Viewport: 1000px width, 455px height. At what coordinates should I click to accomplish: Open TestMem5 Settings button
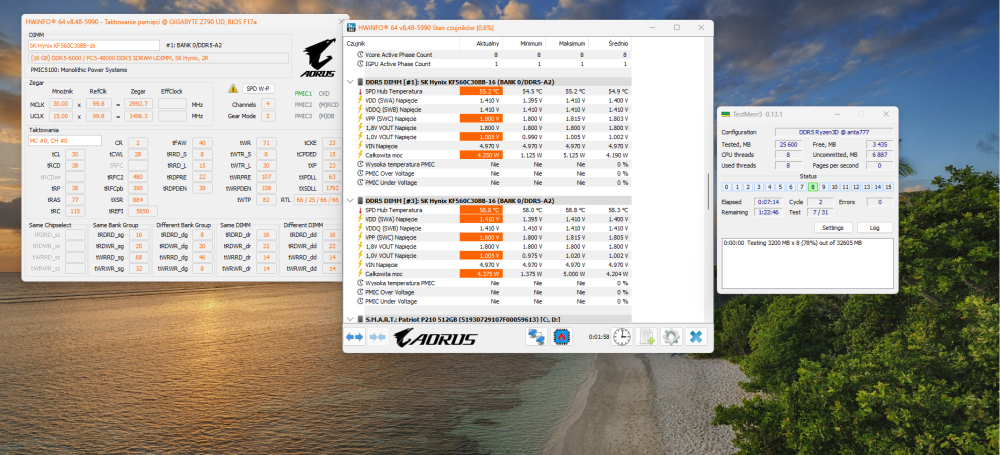pos(833,228)
